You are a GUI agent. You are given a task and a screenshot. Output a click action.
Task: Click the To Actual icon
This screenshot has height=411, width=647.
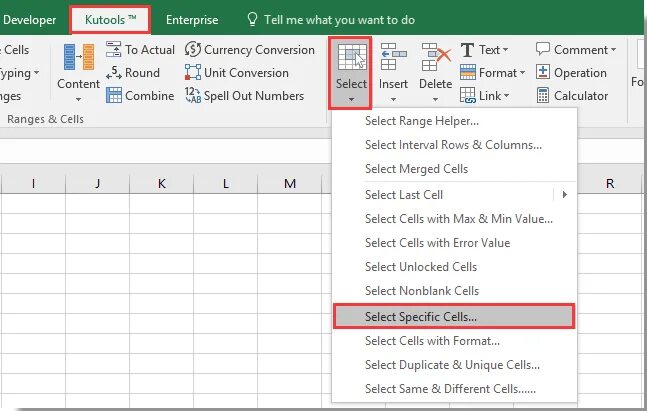pyautogui.click(x=113, y=49)
